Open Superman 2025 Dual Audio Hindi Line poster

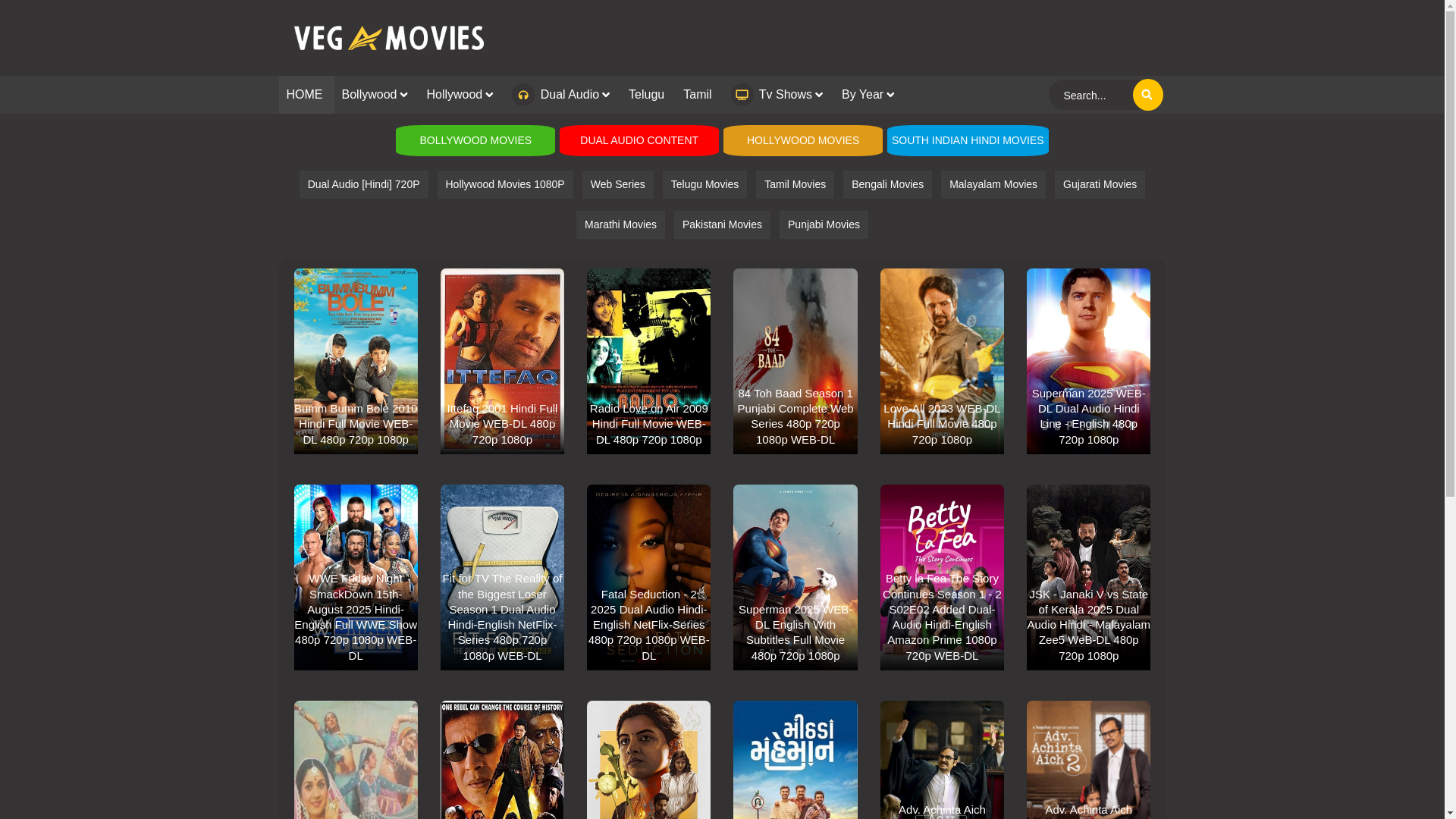click(x=1088, y=361)
